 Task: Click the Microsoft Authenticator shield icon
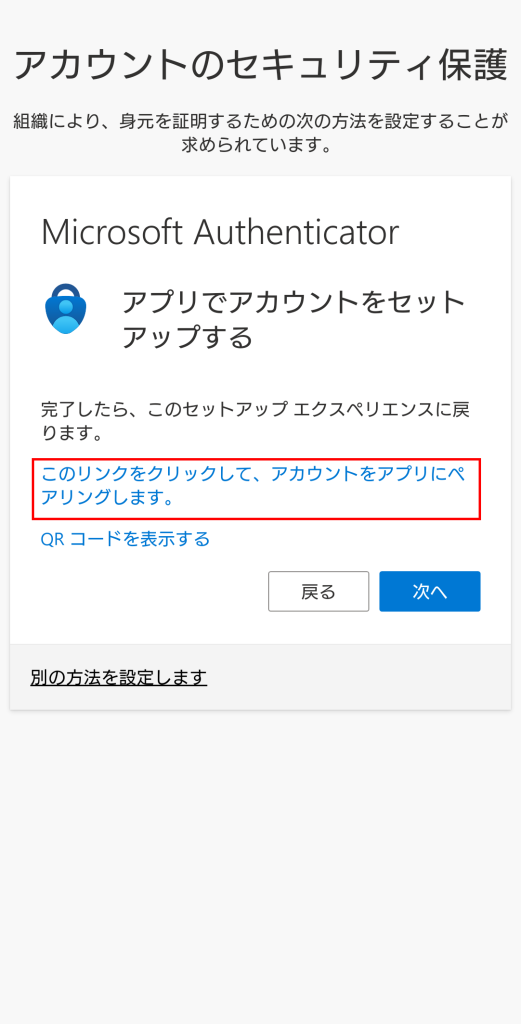(66, 308)
